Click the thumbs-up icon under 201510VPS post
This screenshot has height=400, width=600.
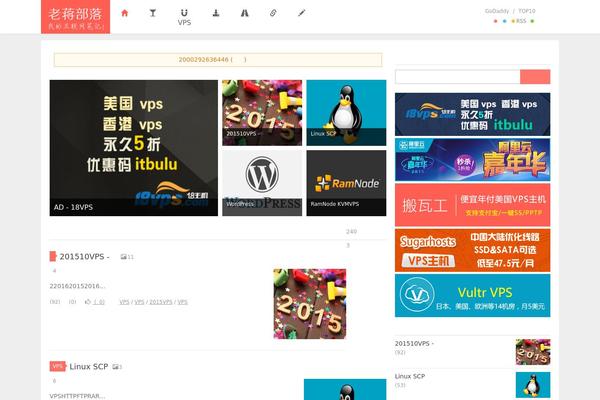pos(88,302)
